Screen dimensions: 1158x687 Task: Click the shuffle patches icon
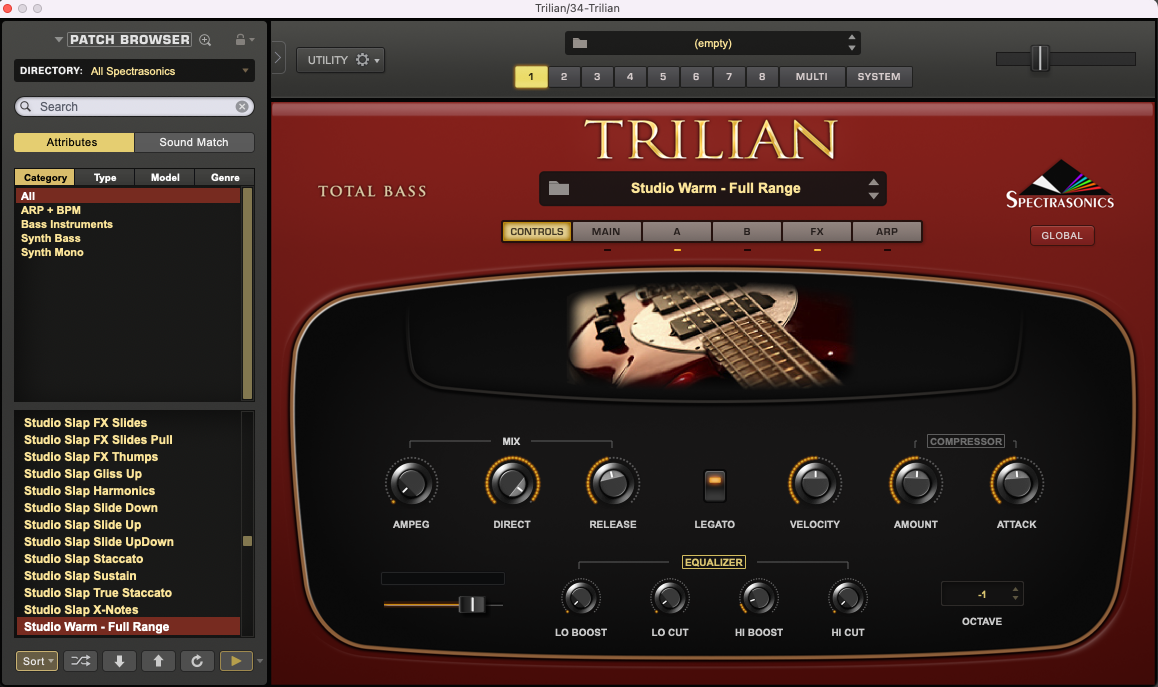(x=80, y=661)
